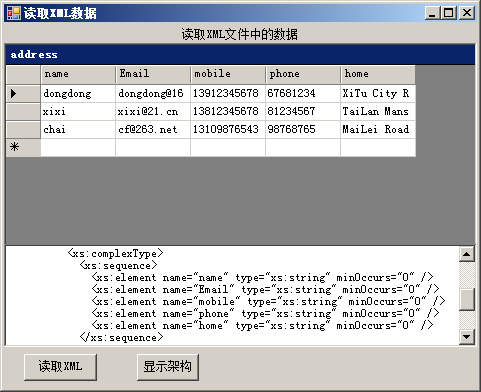
Task: Select the xixi row header
Action: tap(23, 111)
